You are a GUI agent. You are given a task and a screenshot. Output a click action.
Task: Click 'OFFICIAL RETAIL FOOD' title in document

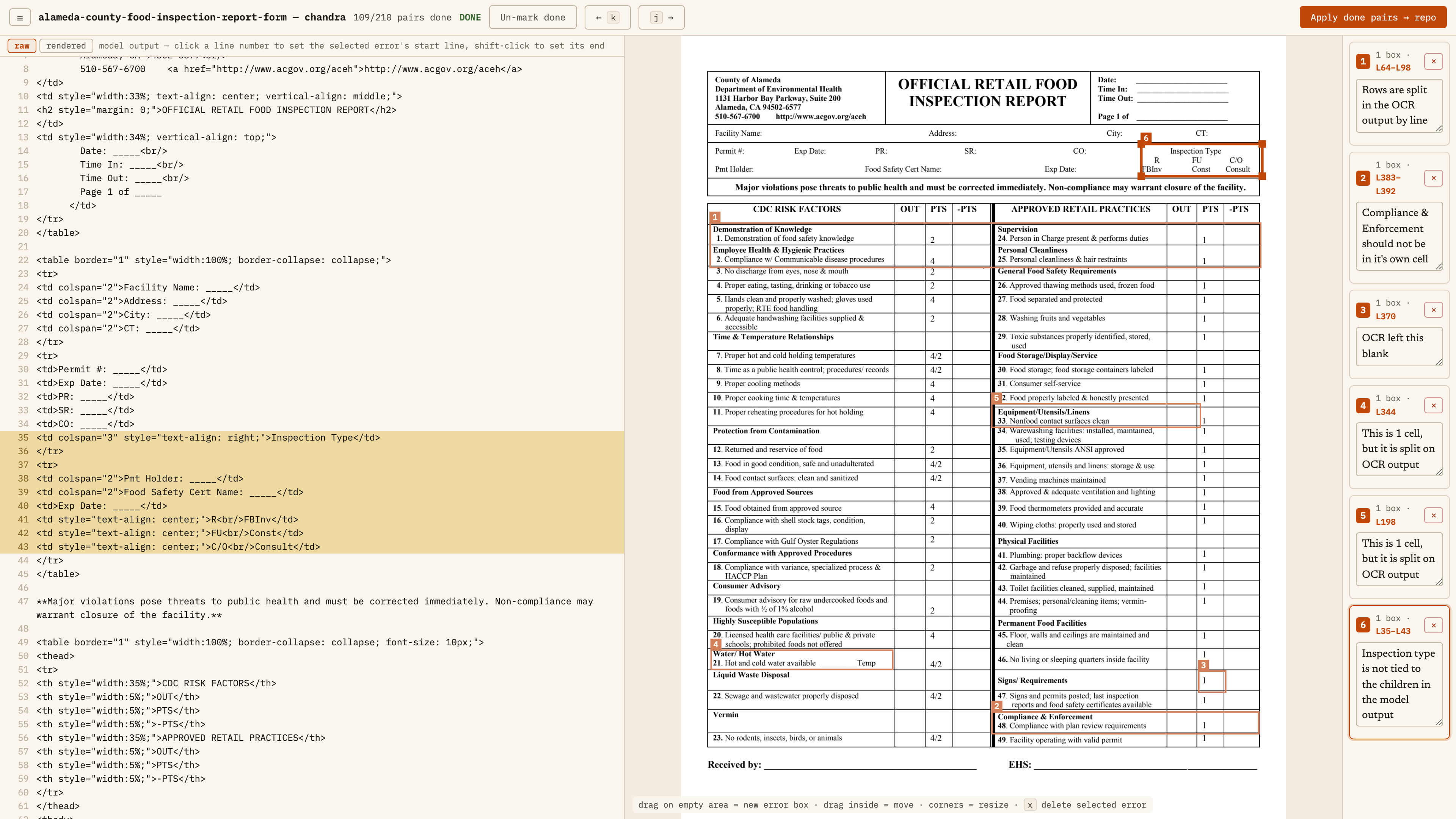[x=987, y=84]
